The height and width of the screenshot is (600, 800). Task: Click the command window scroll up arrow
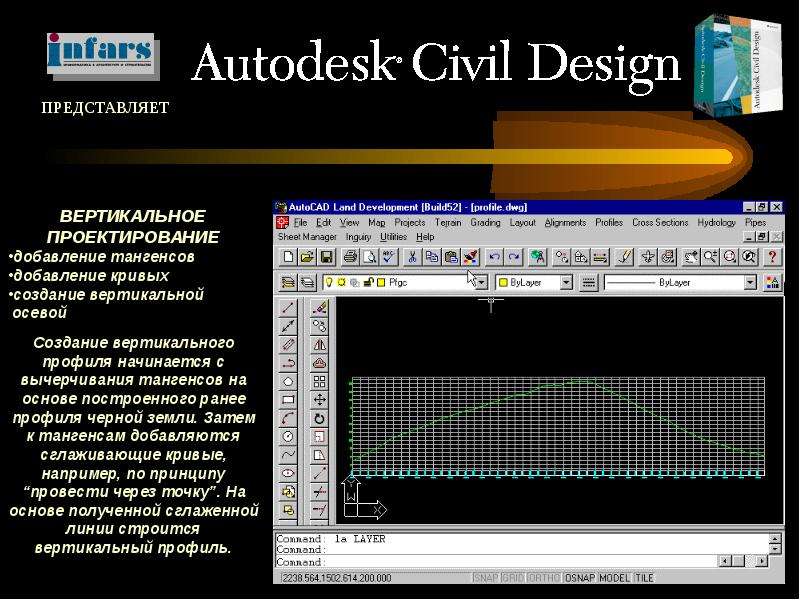(775, 539)
